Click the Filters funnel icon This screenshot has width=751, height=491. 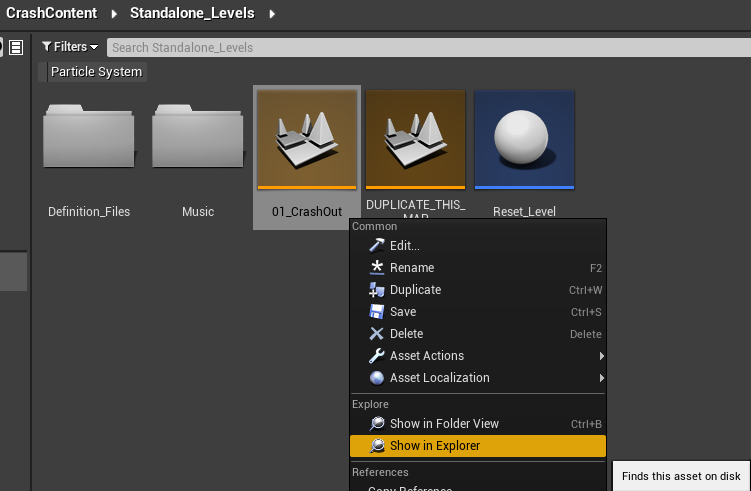coord(46,46)
